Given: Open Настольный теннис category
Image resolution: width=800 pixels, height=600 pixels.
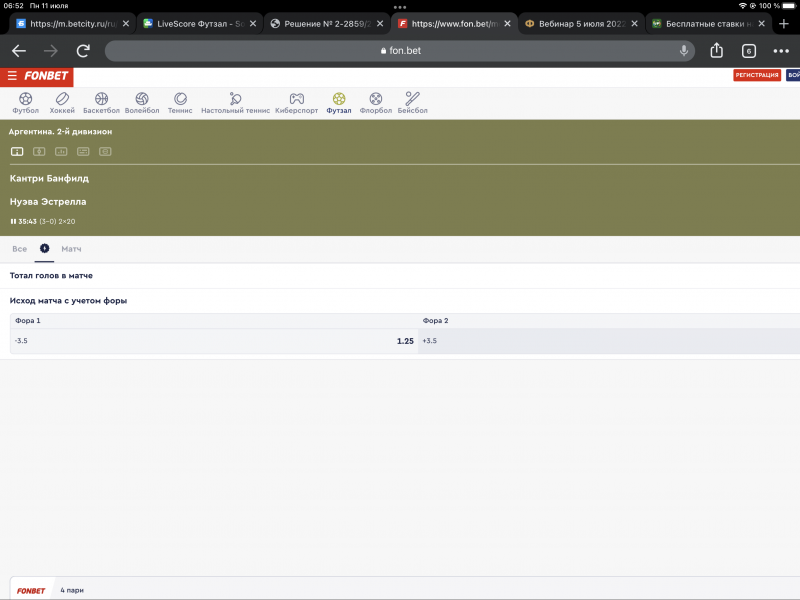Looking at the screenshot, I should pyautogui.click(x=235, y=102).
